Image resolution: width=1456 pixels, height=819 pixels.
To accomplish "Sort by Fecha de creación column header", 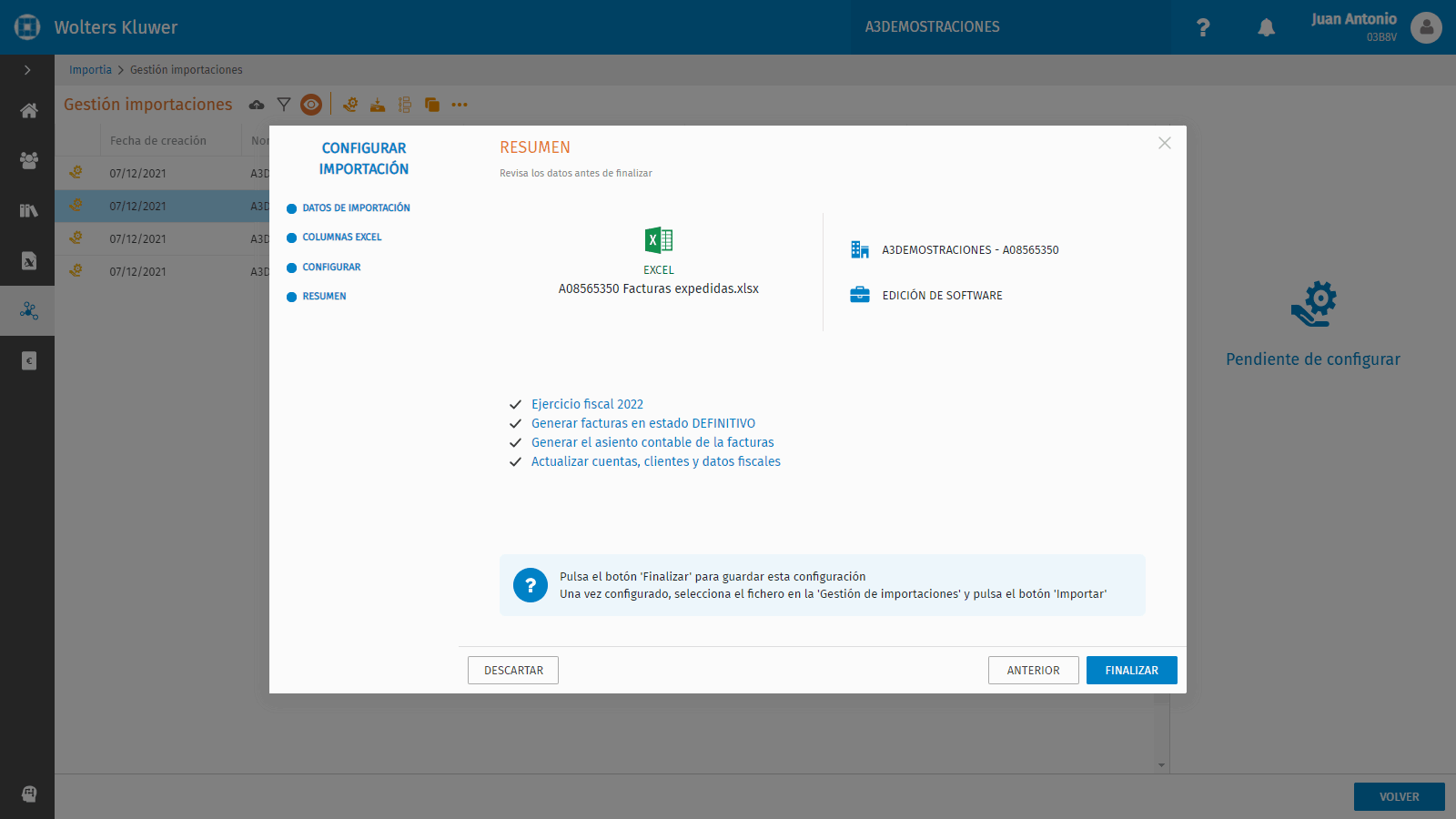I will pyautogui.click(x=158, y=140).
